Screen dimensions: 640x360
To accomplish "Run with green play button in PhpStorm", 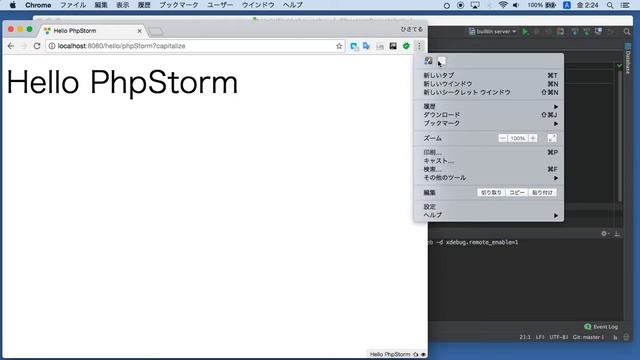I will (x=525, y=32).
